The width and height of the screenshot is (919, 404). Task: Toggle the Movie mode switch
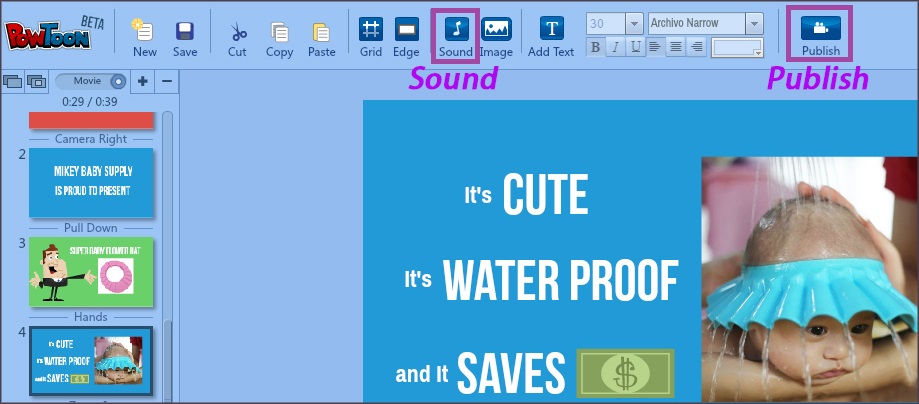pos(90,81)
